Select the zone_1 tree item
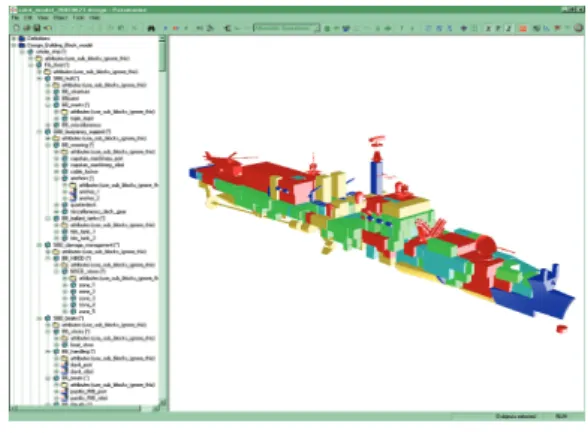This screenshot has width=588, height=433. (x=87, y=285)
